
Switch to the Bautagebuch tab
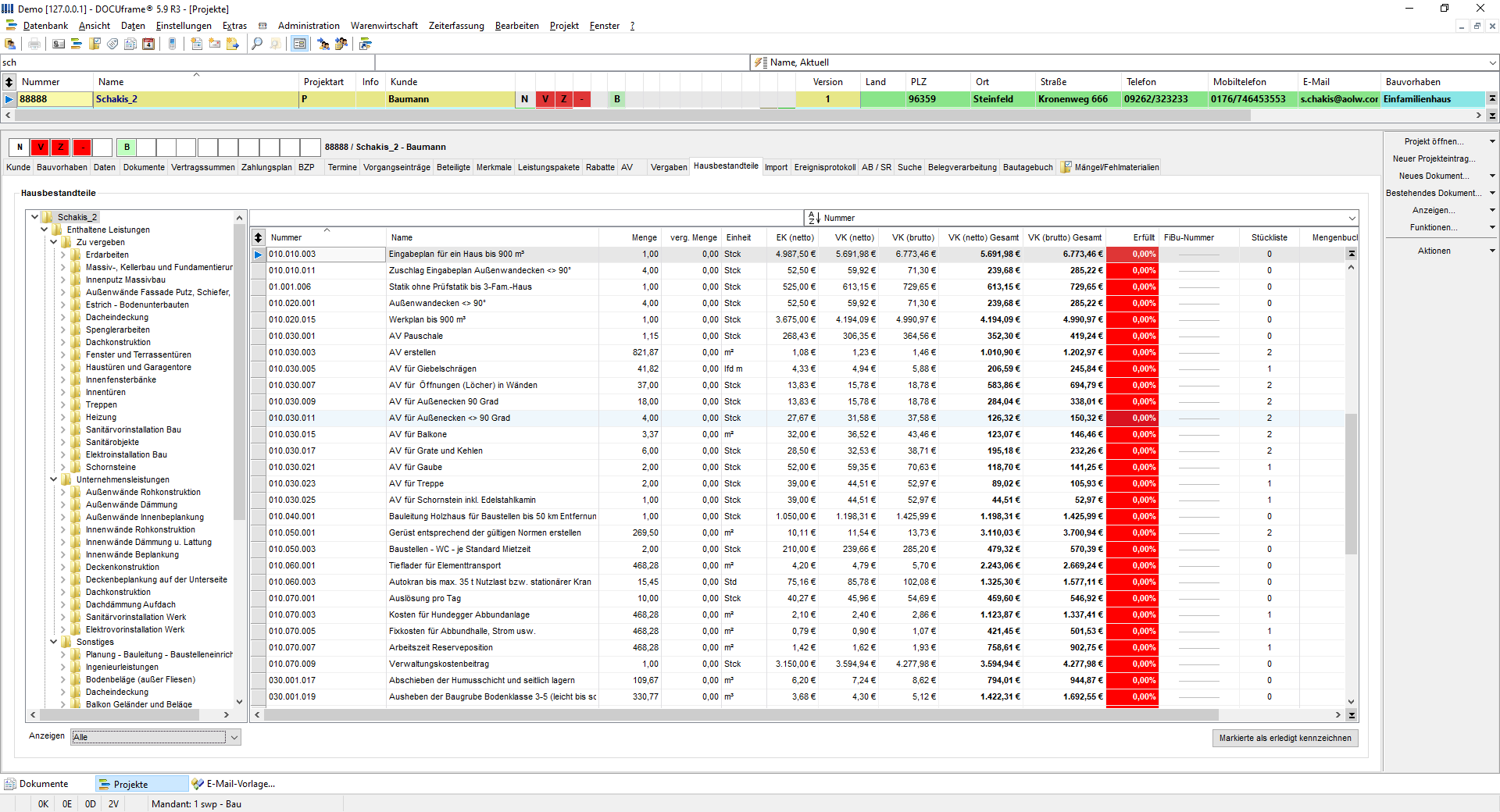pos(1028,167)
